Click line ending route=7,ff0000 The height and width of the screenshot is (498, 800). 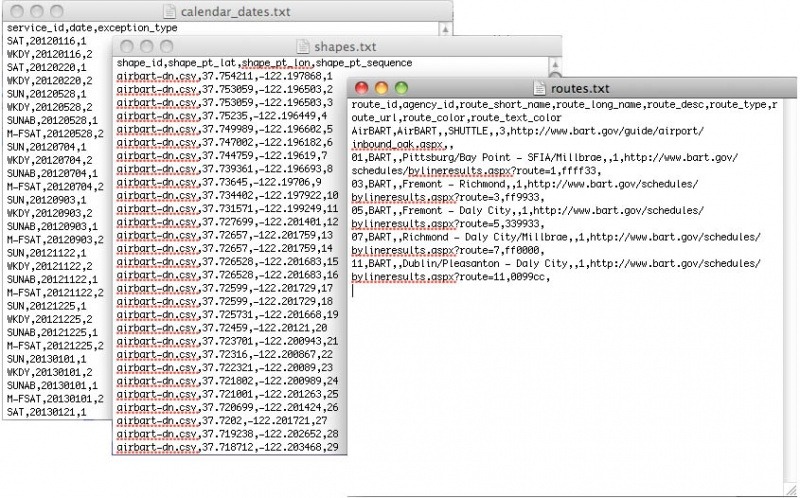pyautogui.click(x=448, y=251)
